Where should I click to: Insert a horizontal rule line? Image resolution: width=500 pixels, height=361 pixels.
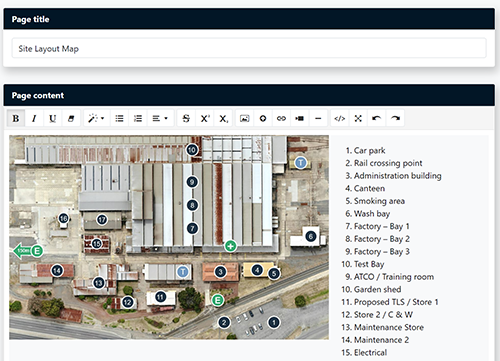click(x=318, y=118)
